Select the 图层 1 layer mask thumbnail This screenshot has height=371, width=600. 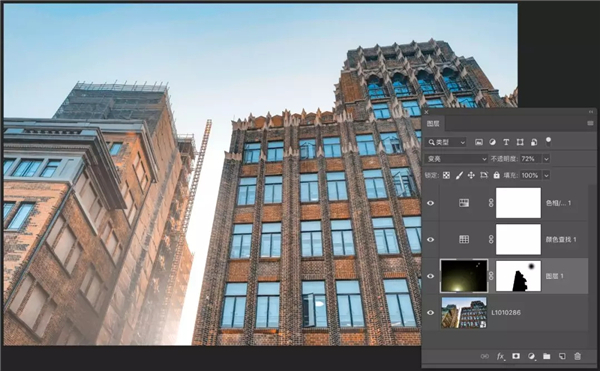point(518,276)
